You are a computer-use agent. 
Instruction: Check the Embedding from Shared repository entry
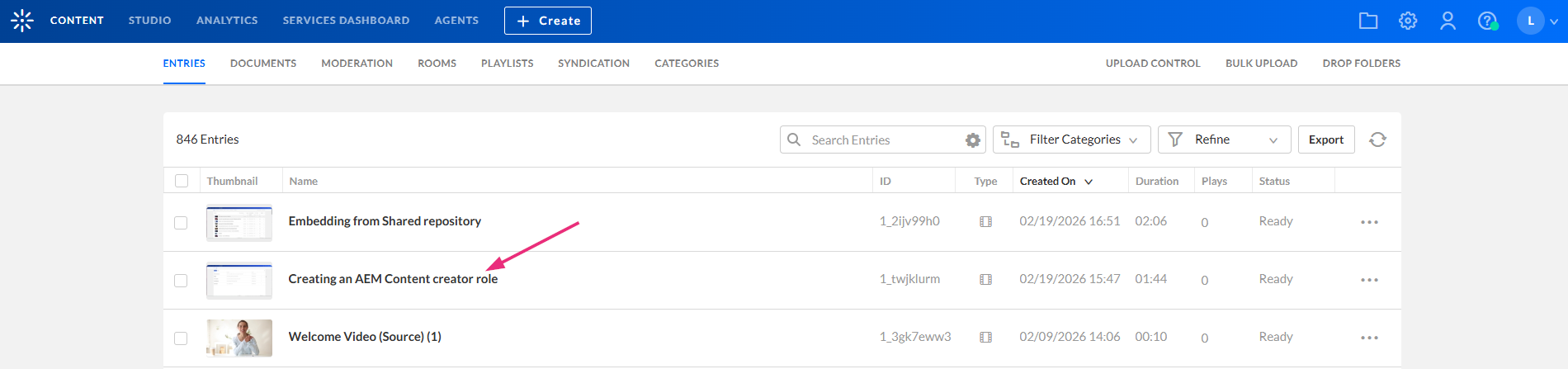tap(181, 223)
